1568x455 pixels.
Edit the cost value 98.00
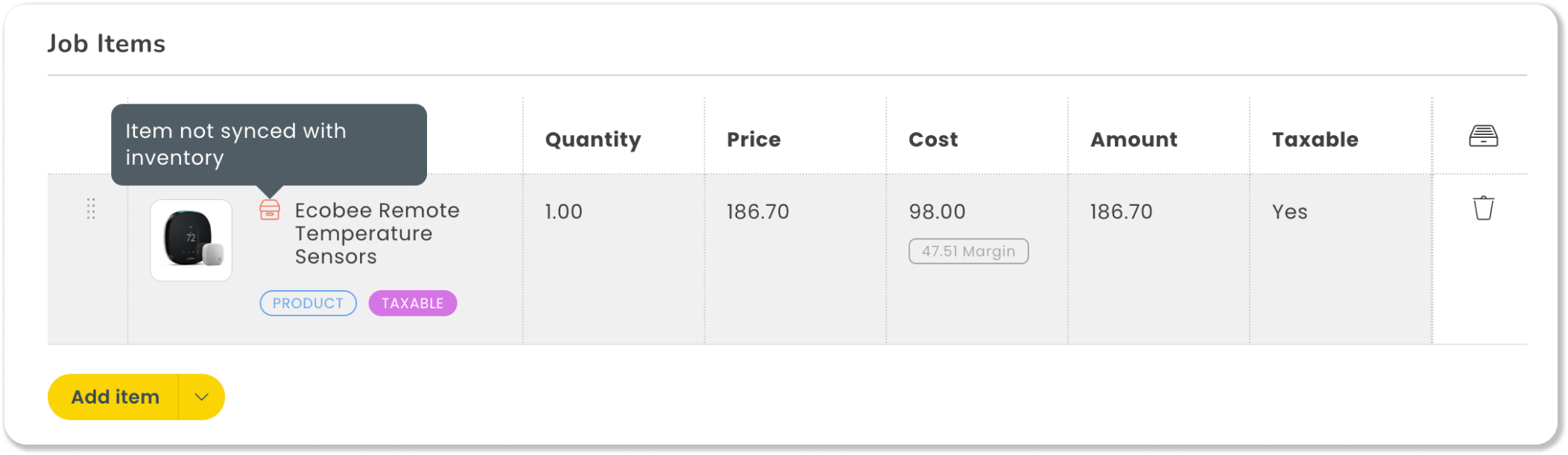[937, 212]
